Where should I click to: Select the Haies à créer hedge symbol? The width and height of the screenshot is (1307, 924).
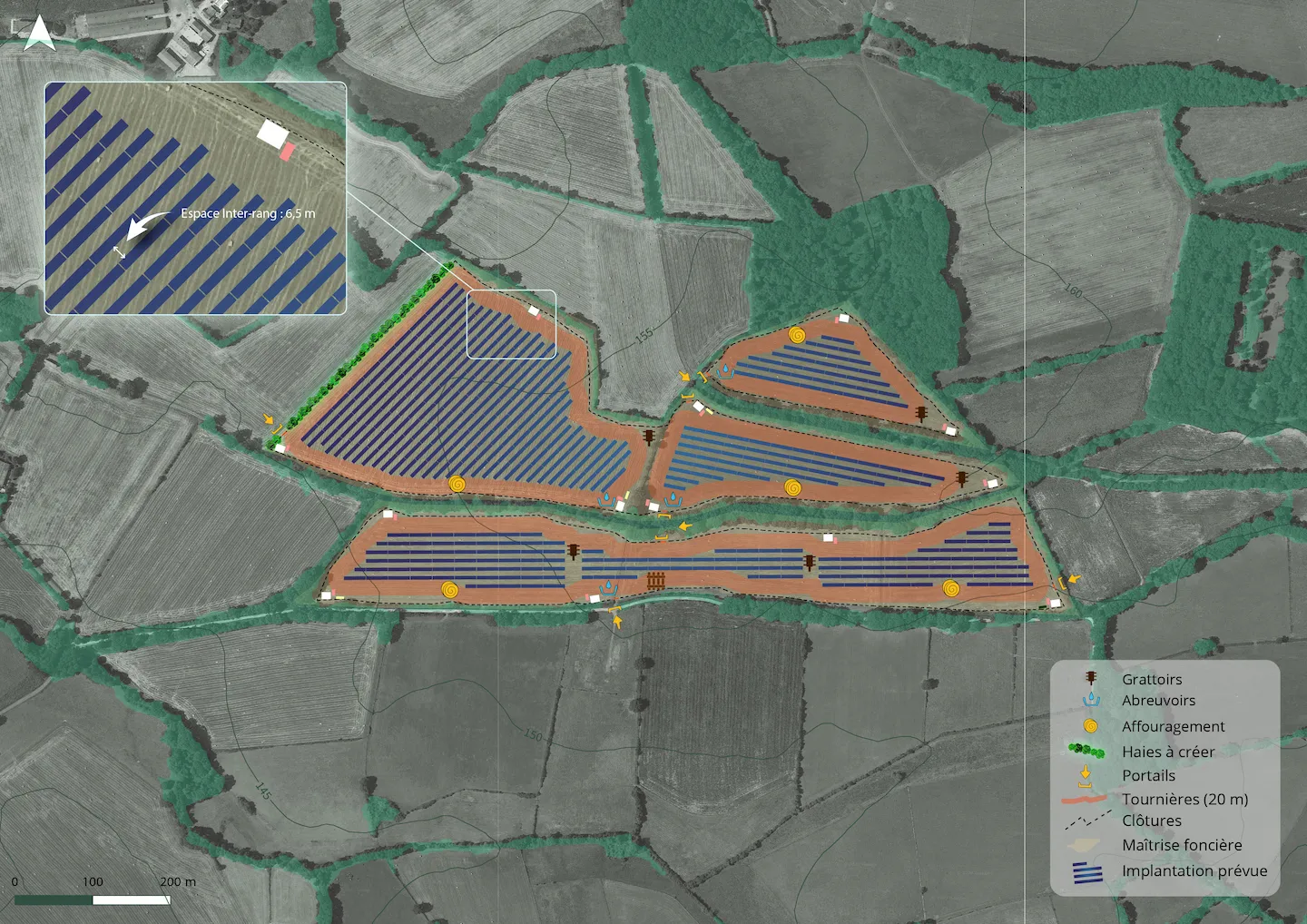tap(1086, 751)
